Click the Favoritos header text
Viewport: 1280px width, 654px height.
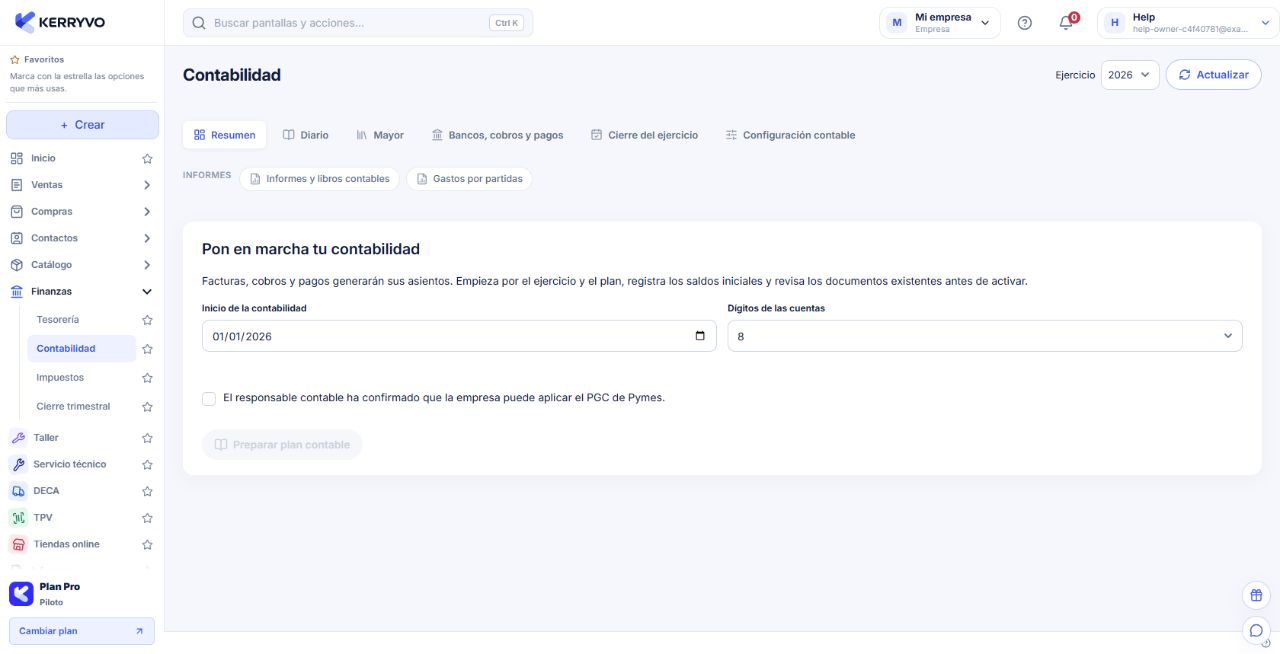(44, 60)
